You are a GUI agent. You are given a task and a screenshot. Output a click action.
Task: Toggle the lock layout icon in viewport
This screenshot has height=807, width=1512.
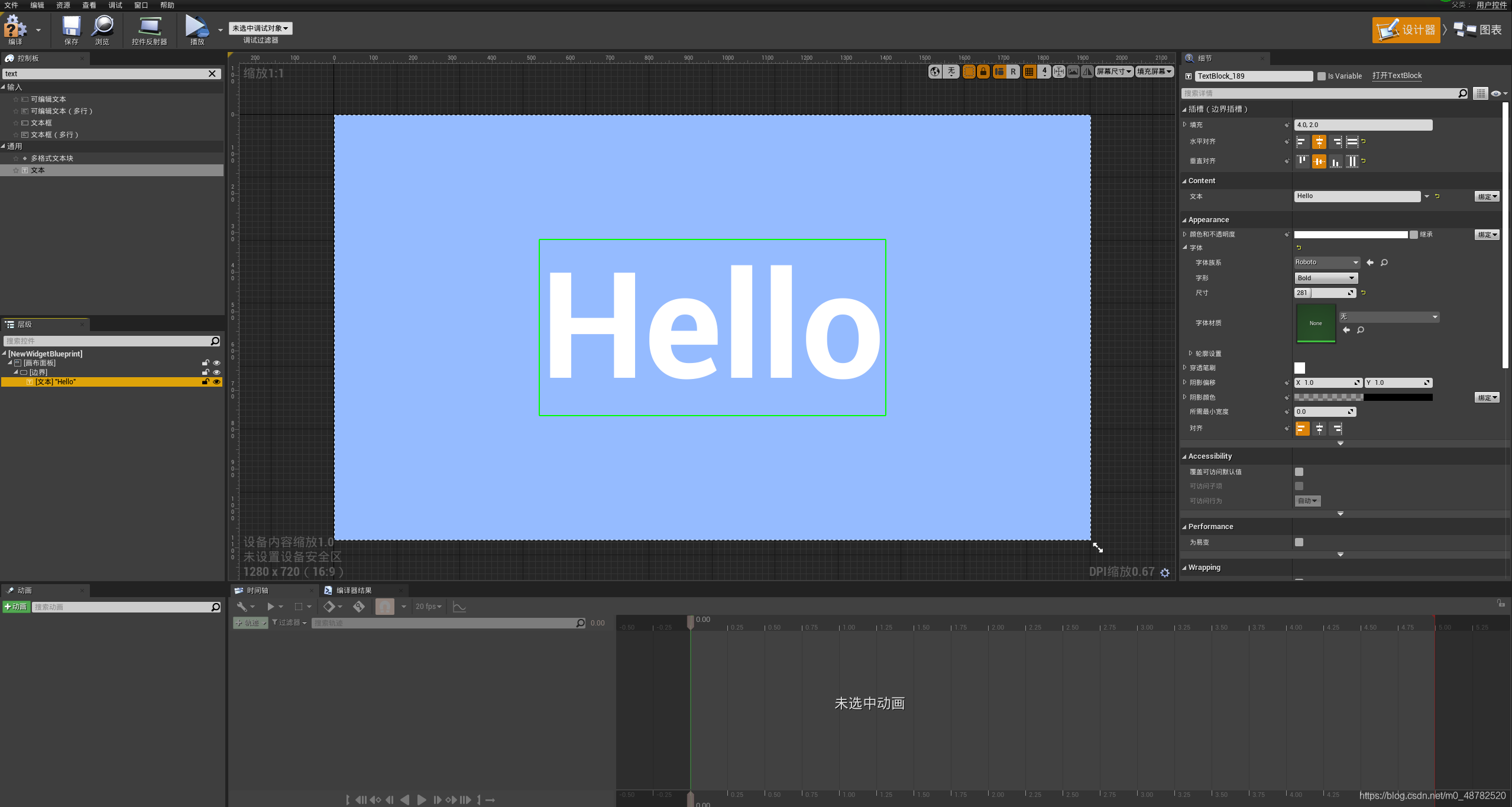pos(983,72)
